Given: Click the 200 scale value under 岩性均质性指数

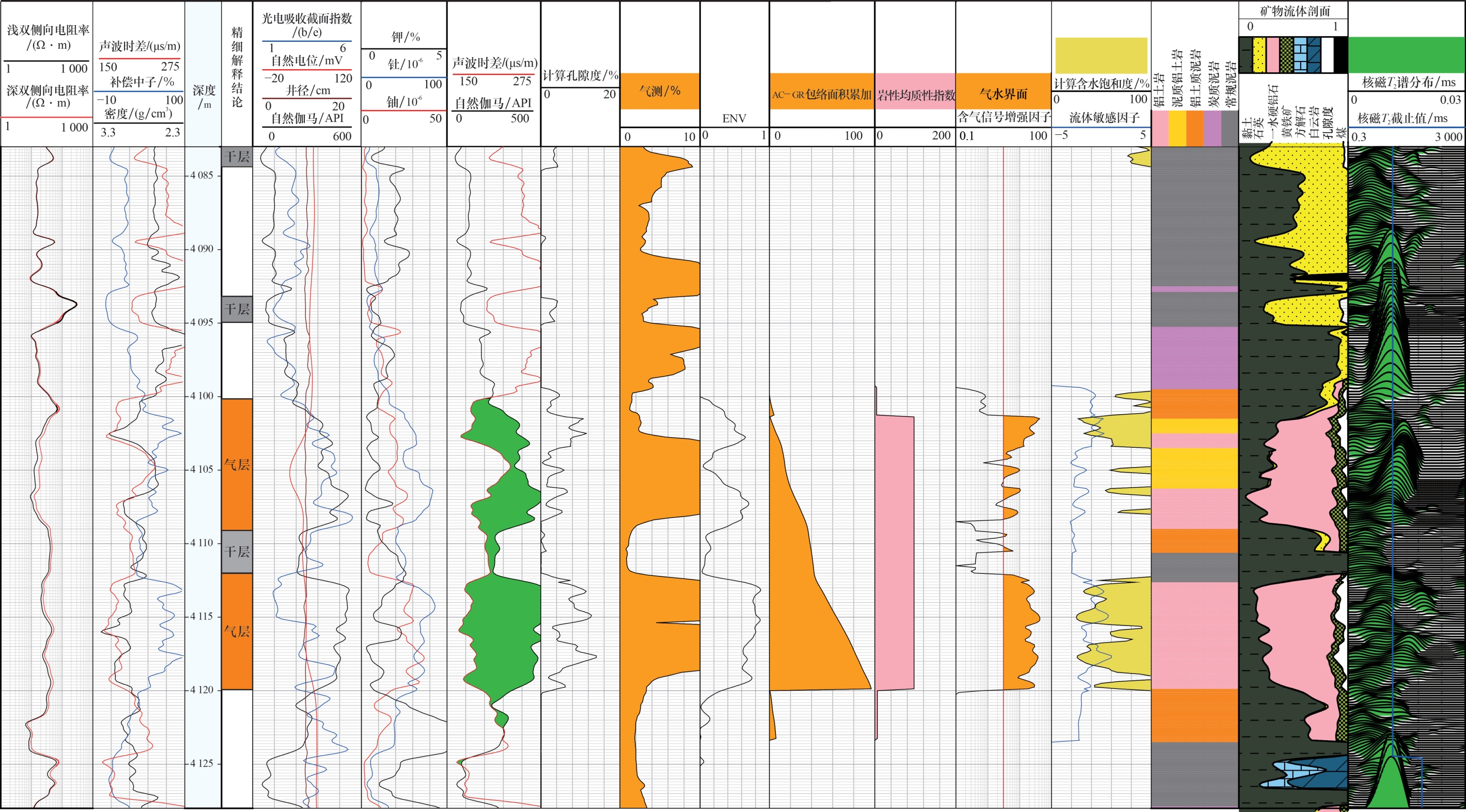Looking at the screenshot, I should (x=941, y=135).
